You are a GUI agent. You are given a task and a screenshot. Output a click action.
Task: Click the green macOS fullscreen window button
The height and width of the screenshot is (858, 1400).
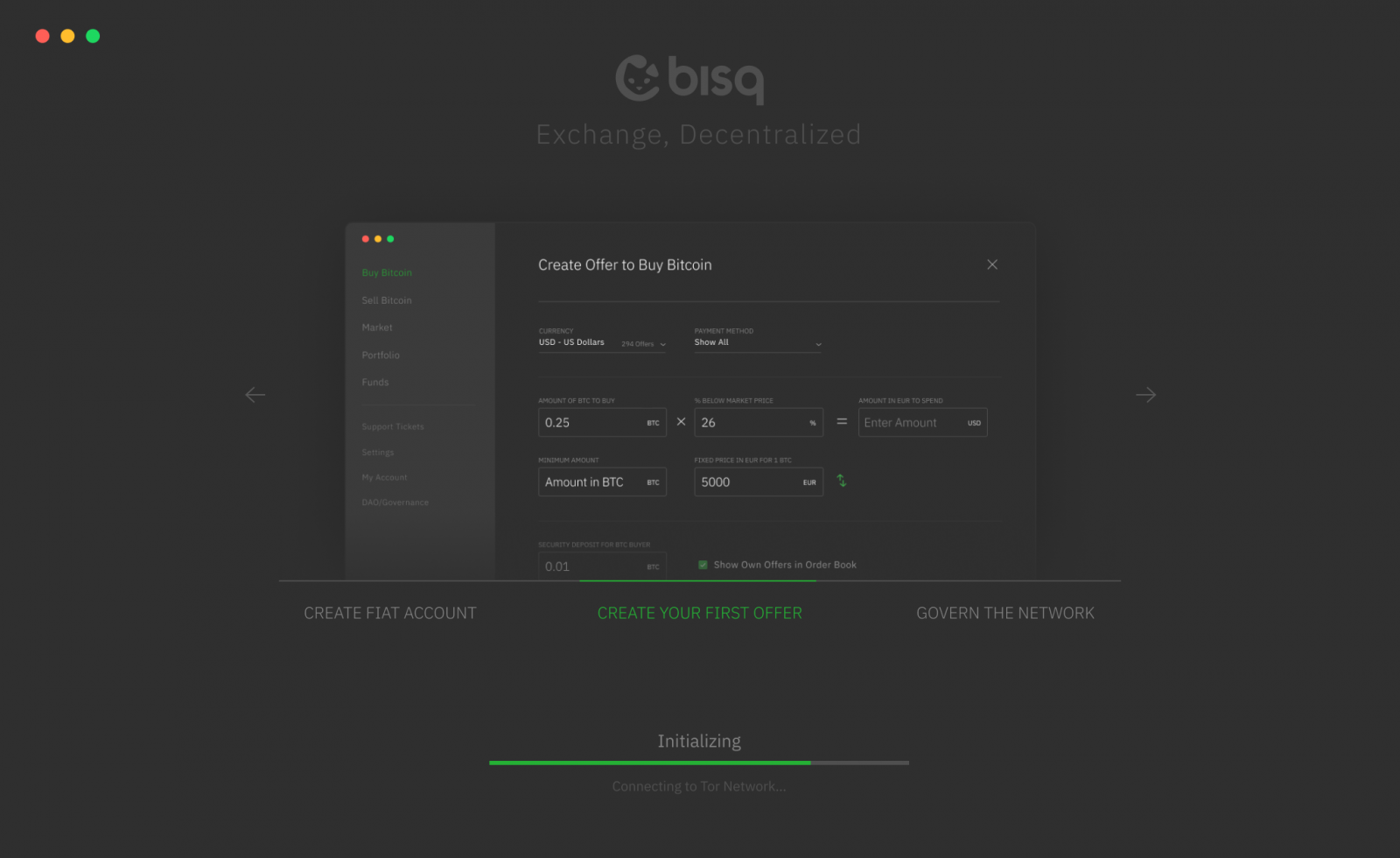pos(93,36)
